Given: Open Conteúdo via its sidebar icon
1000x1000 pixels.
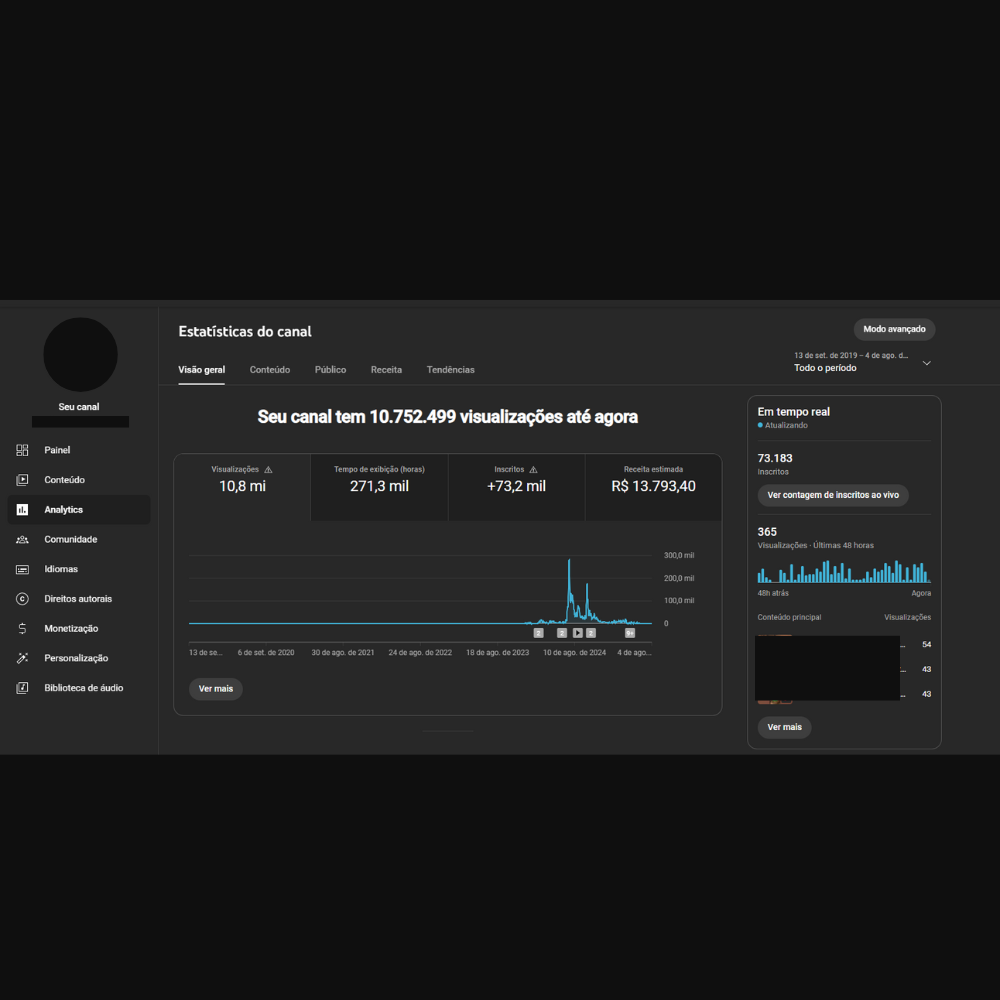Looking at the screenshot, I should (x=22, y=480).
